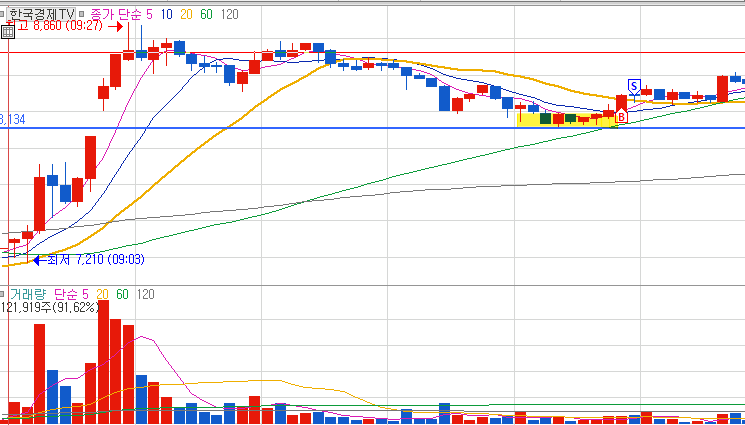Open the data grid table icon
Screen dimensions: 745x425
point(8,32)
